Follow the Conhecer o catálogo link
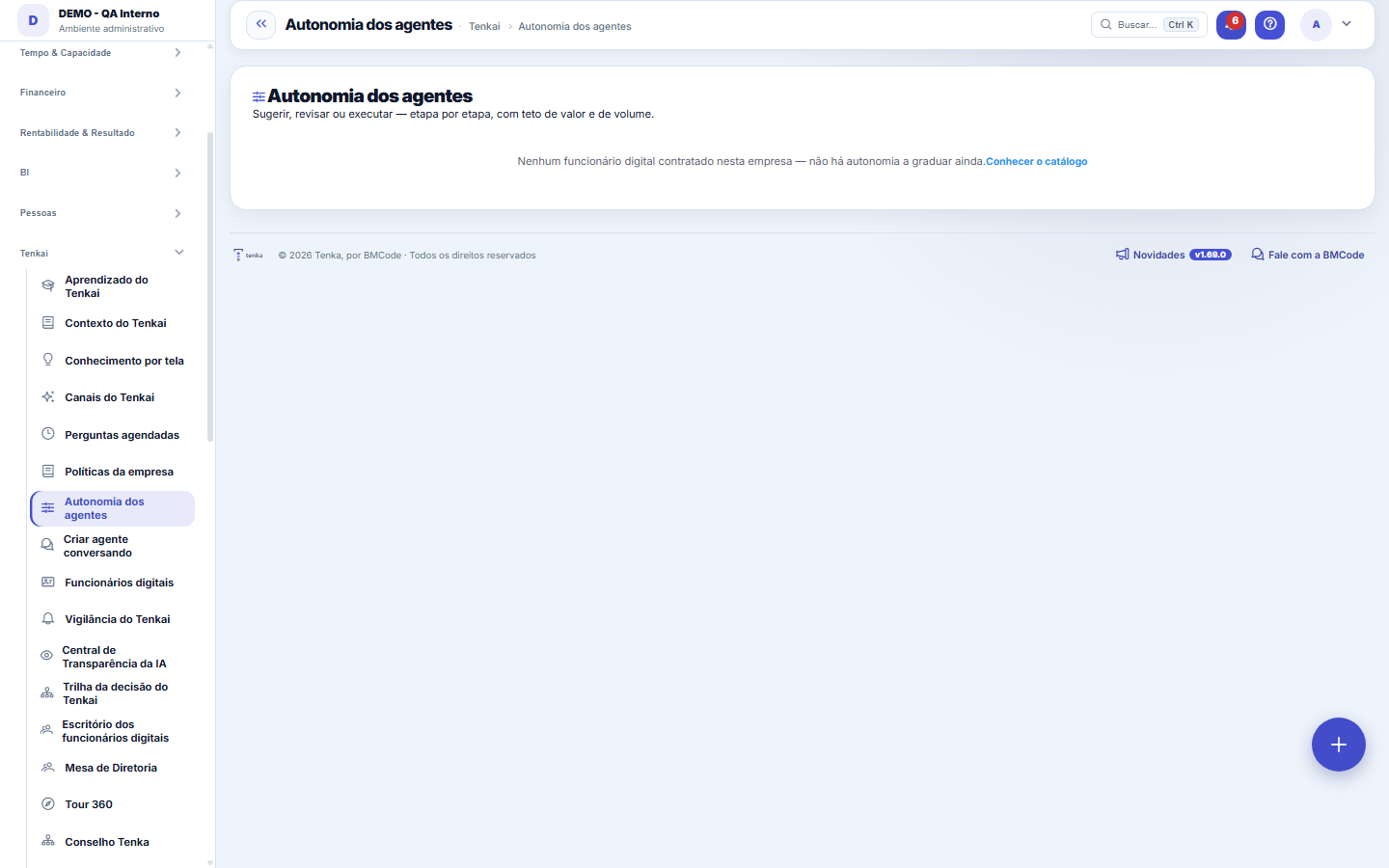The height and width of the screenshot is (868, 1389). click(1037, 161)
